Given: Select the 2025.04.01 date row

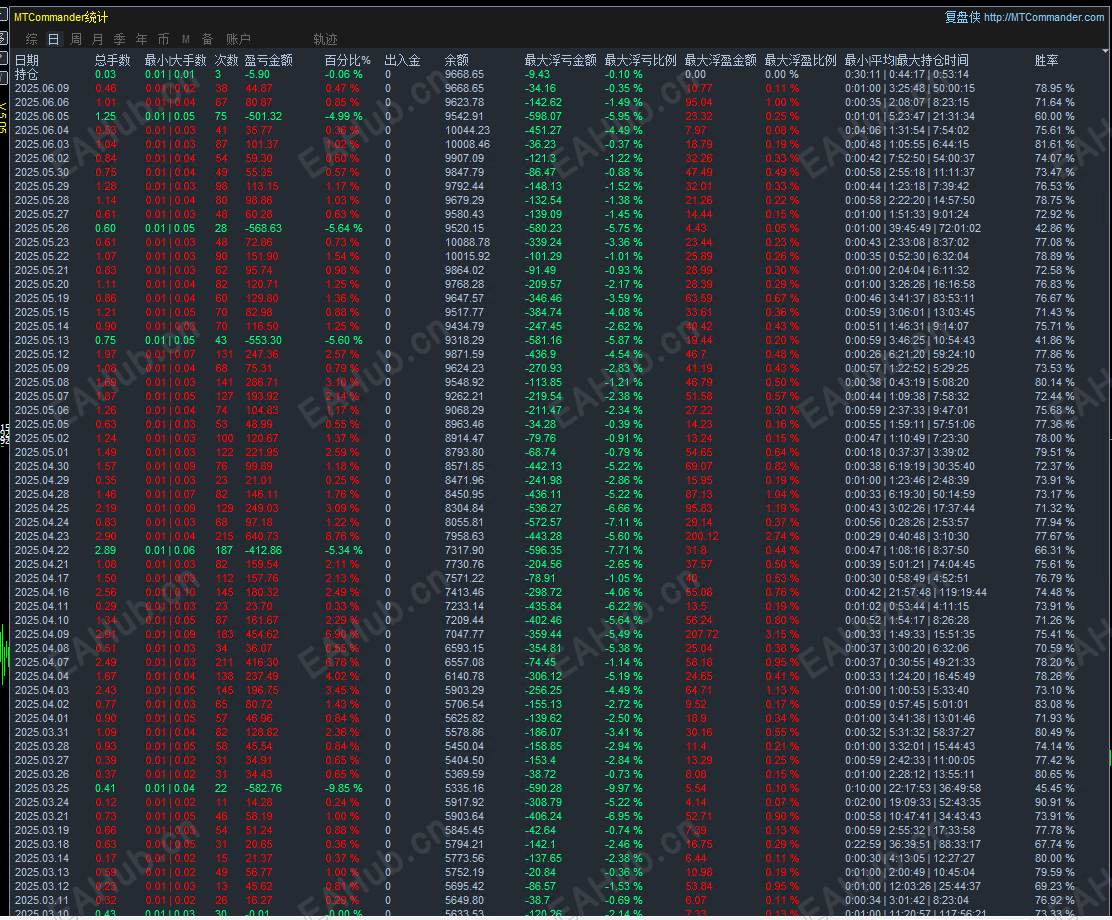Looking at the screenshot, I should pyautogui.click(x=42, y=718).
